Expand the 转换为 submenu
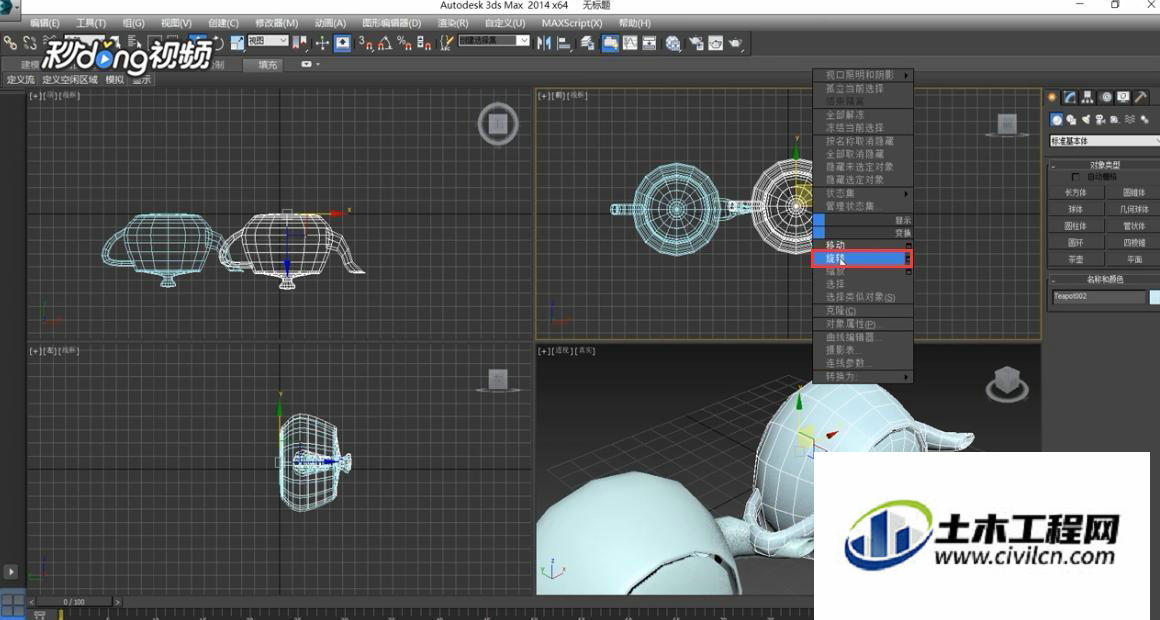 click(x=863, y=377)
